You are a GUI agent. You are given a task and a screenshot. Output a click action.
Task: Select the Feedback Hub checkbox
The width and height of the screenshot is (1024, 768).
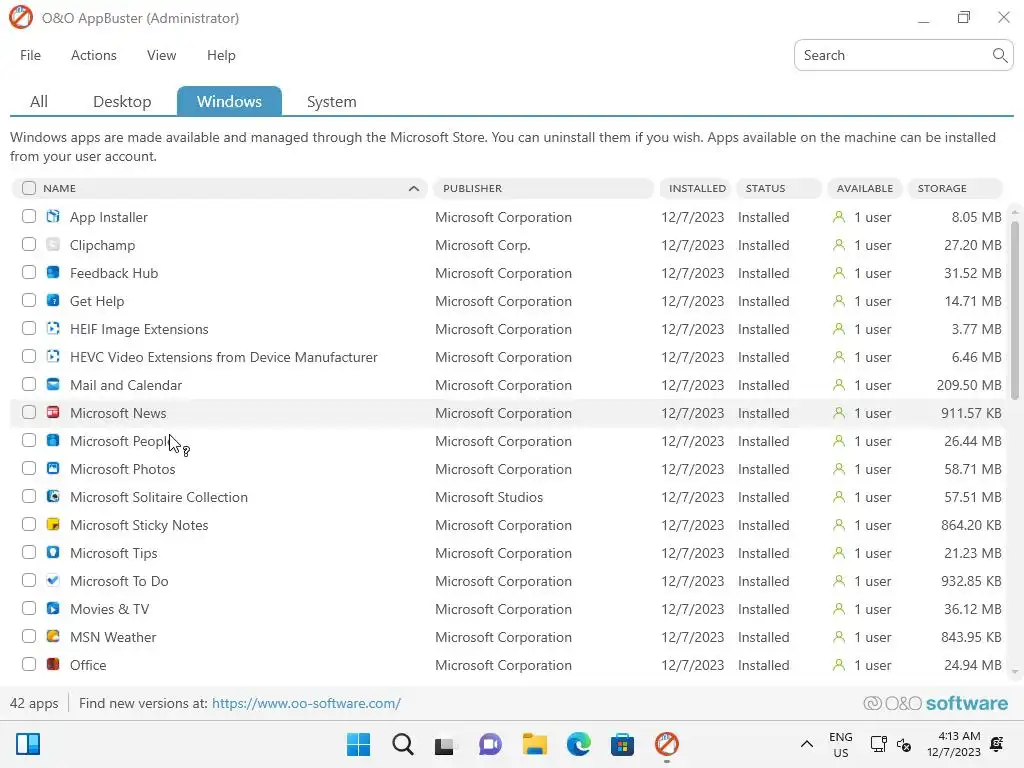(29, 272)
